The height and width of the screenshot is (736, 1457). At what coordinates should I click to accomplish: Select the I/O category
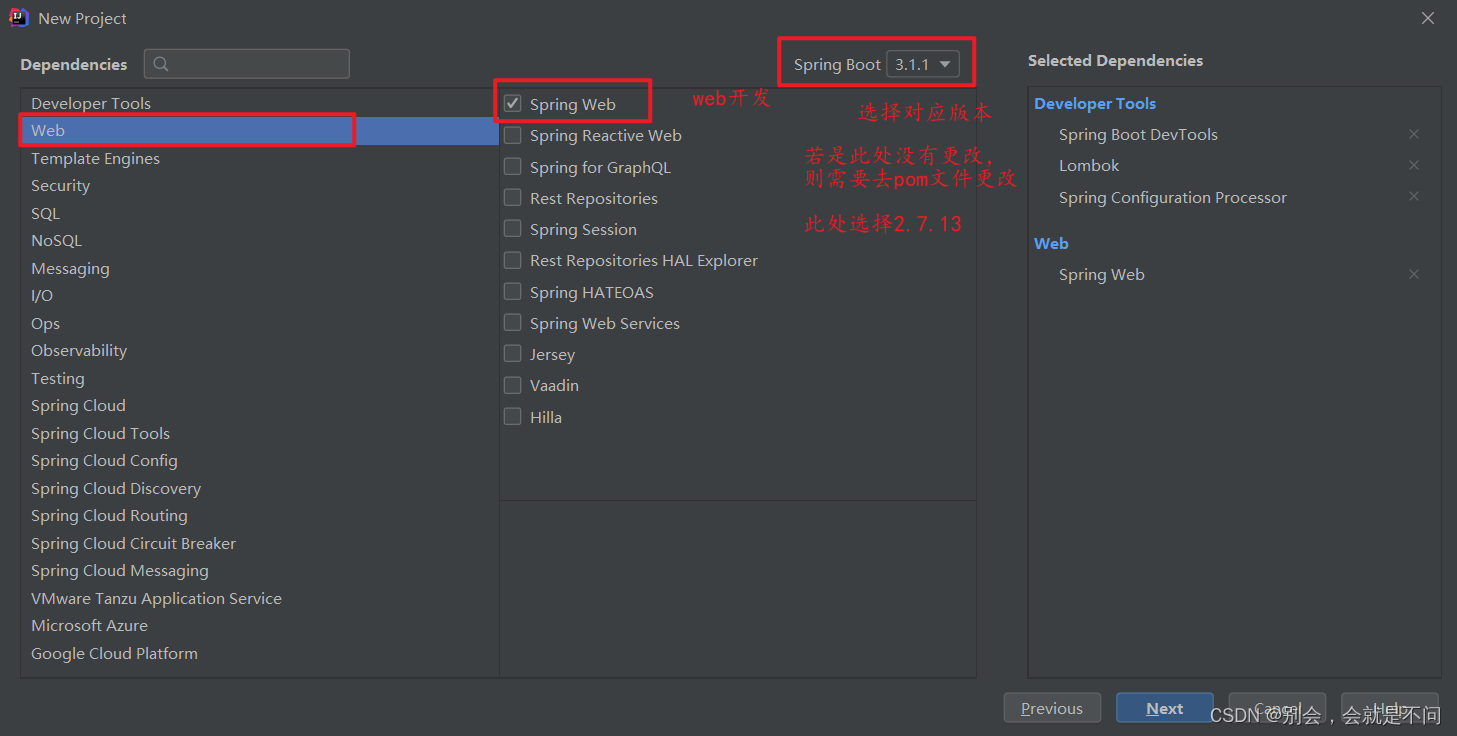(x=259, y=296)
